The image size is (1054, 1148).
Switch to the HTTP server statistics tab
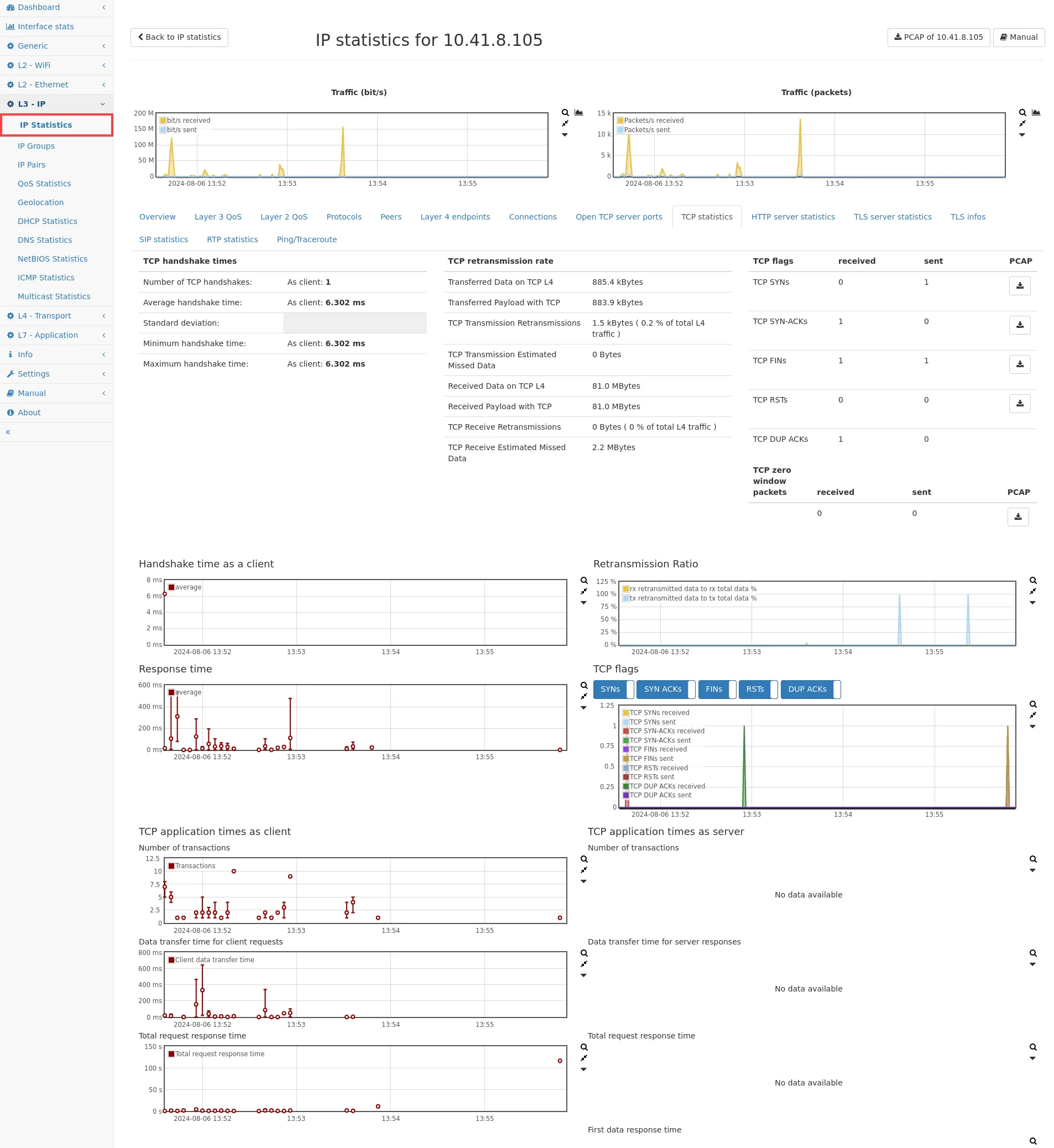[793, 217]
